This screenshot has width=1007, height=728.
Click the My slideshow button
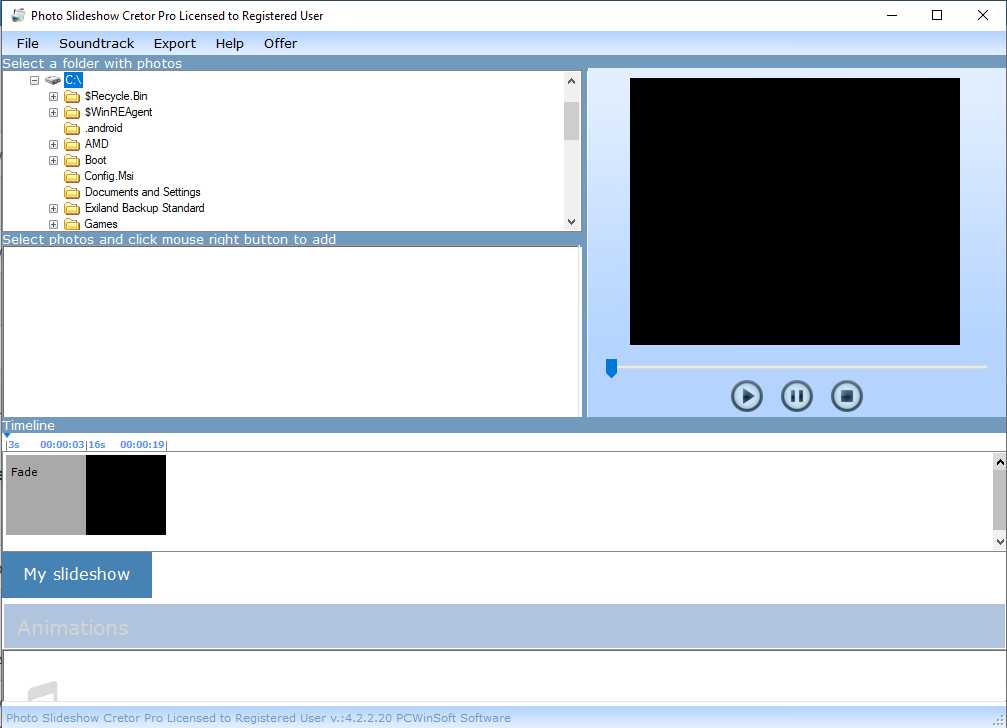(77, 575)
